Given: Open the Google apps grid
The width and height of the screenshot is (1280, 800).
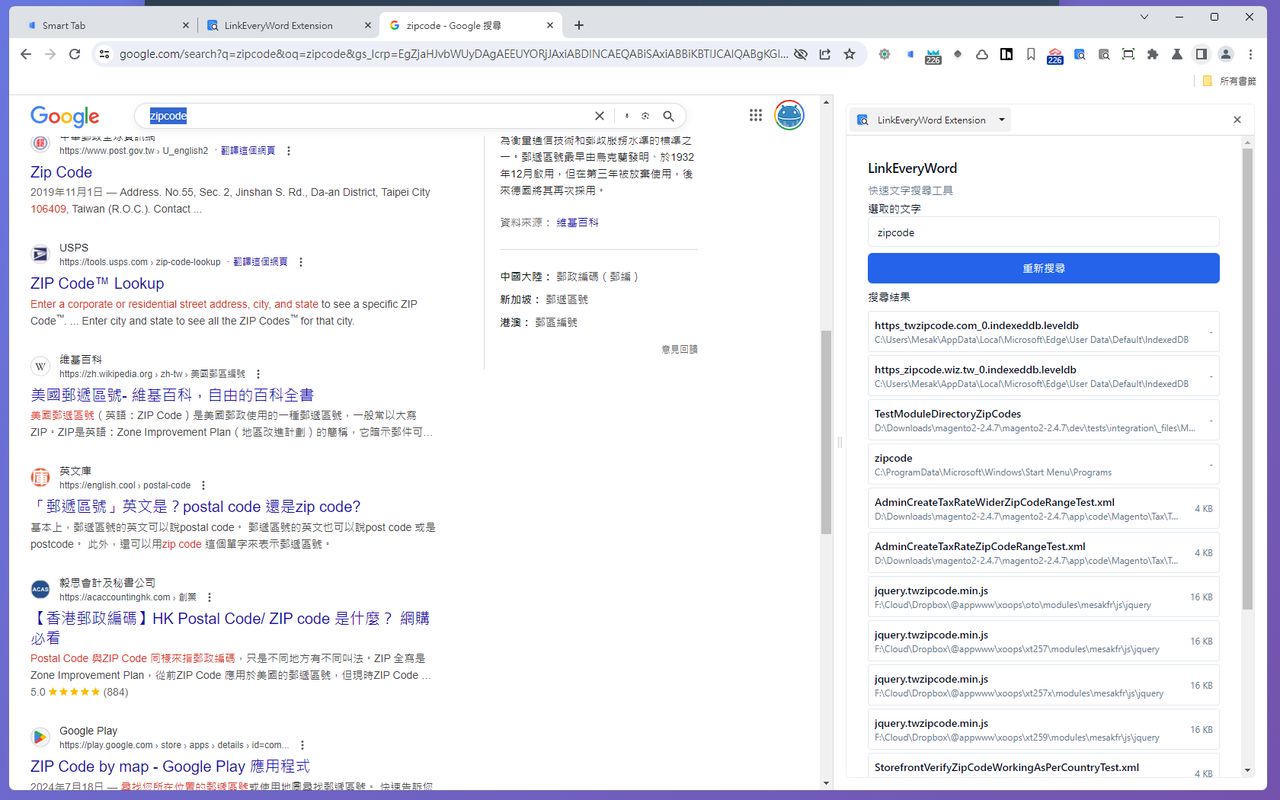Looking at the screenshot, I should tap(756, 115).
